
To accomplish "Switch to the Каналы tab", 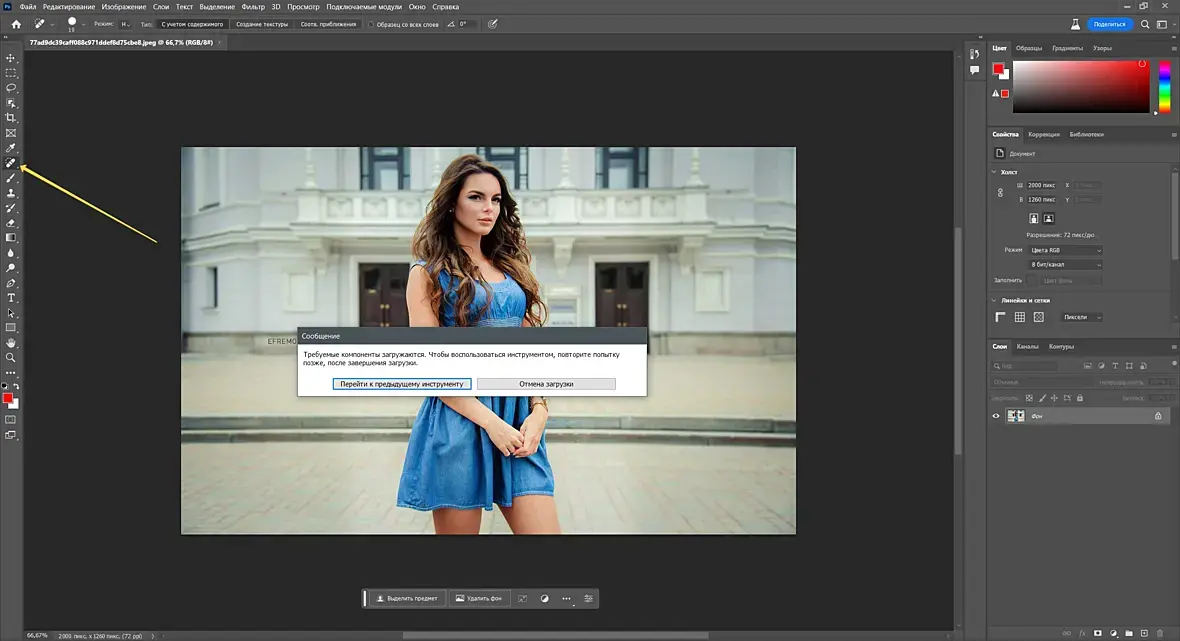I will point(1027,347).
